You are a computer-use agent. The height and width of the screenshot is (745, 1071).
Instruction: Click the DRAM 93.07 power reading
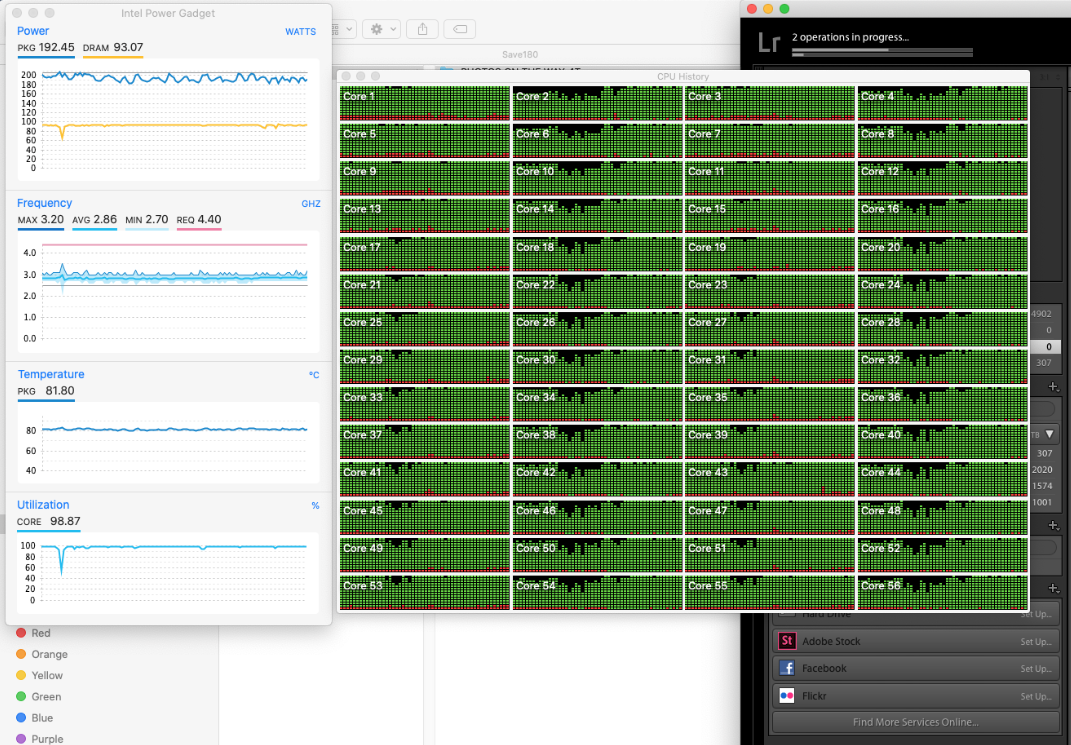[113, 47]
